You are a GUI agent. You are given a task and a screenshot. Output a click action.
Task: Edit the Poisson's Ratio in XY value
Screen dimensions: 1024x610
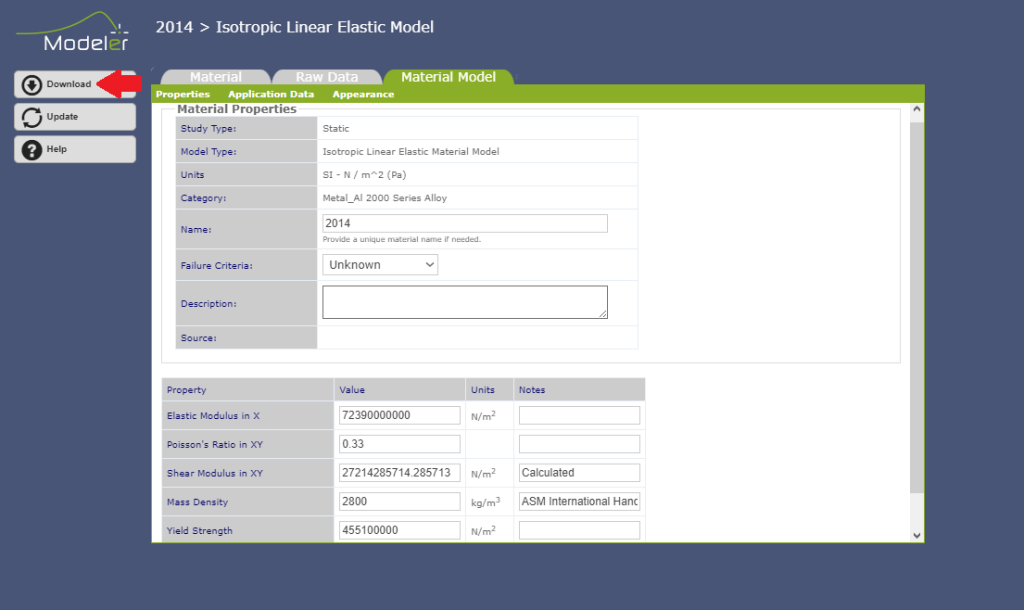[400, 444]
